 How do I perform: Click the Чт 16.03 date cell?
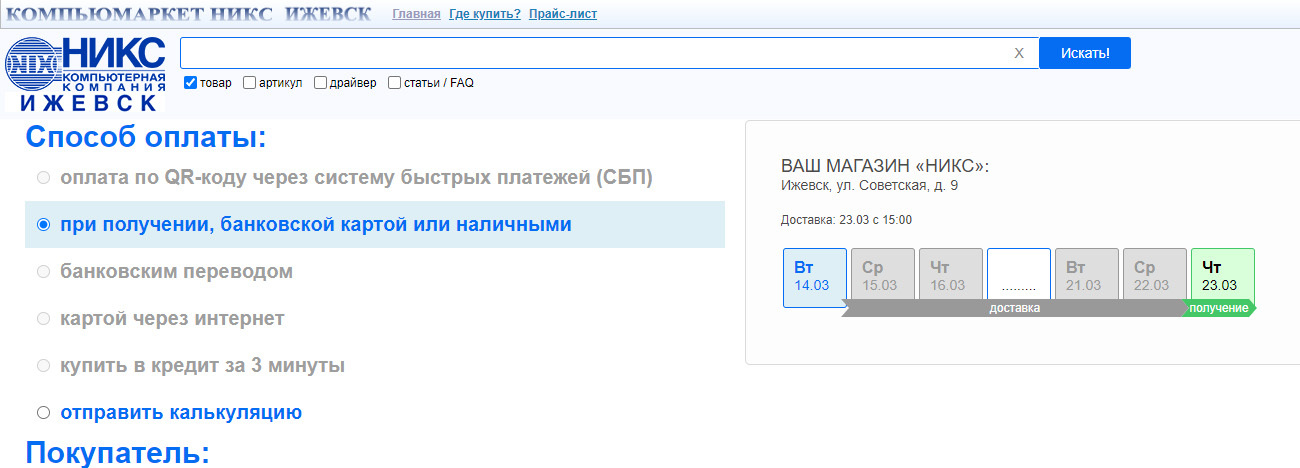tap(951, 276)
